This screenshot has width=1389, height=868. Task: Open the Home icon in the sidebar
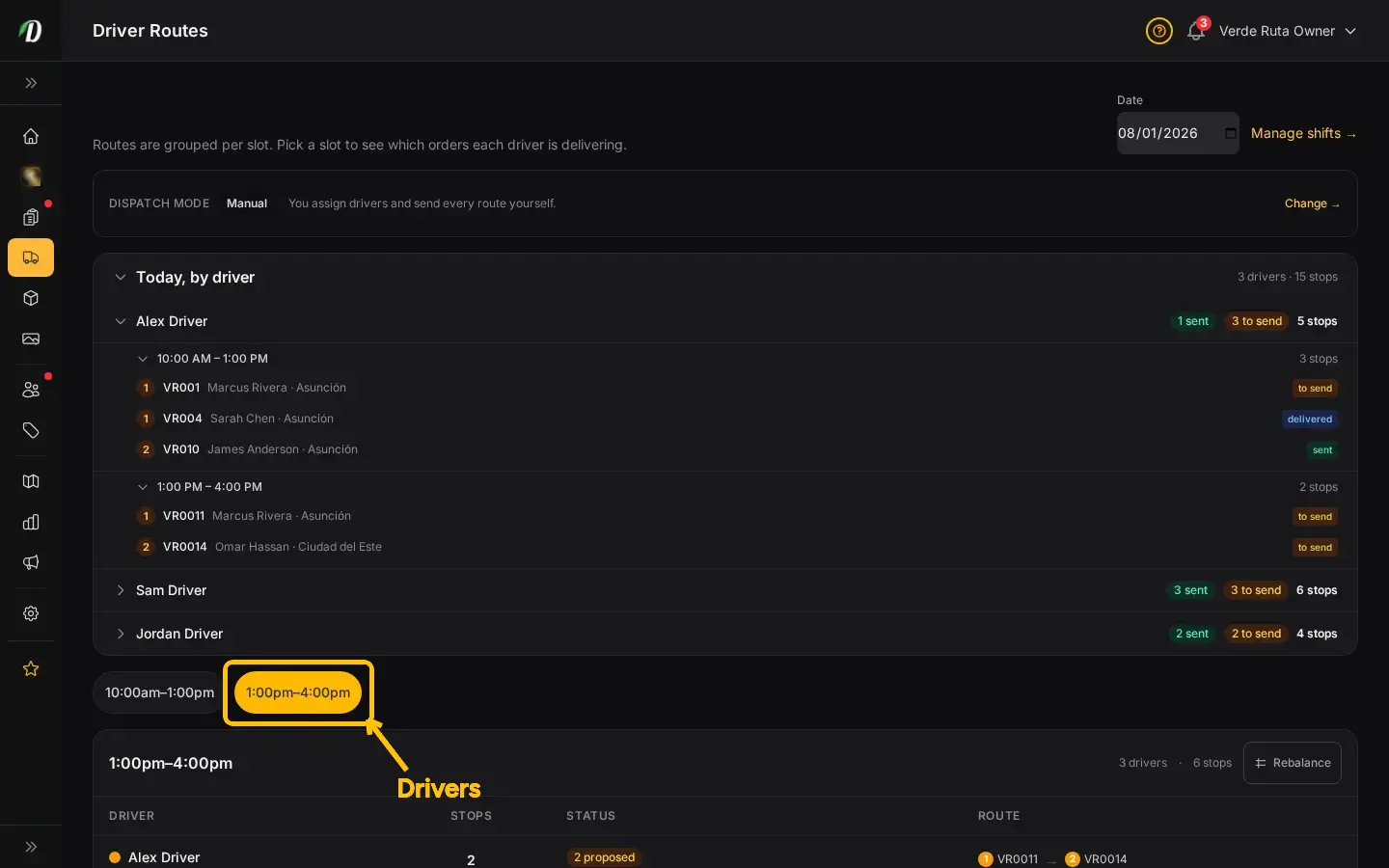(31, 136)
